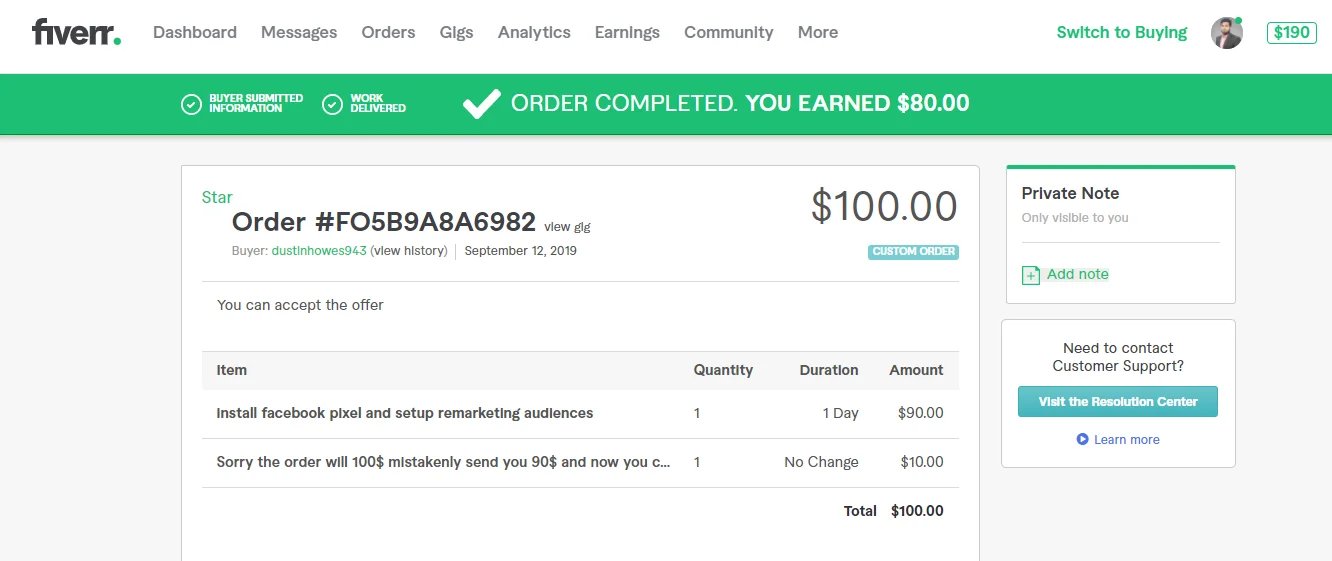Click the Learn more play icon
The width and height of the screenshot is (1332, 561).
tap(1082, 440)
